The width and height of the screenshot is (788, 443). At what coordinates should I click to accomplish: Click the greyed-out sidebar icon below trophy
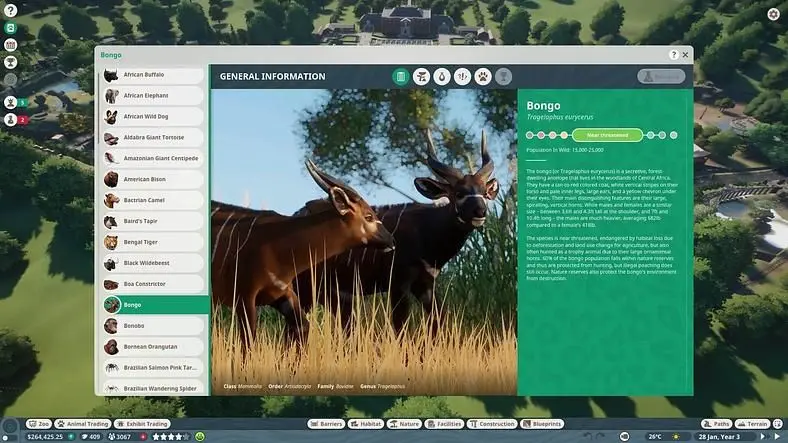pyautogui.click(x=11, y=79)
